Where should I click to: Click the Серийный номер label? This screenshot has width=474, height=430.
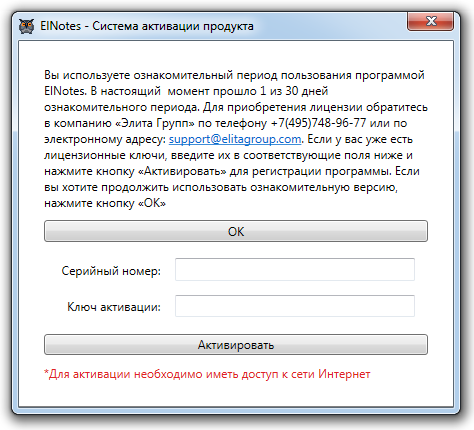111,271
